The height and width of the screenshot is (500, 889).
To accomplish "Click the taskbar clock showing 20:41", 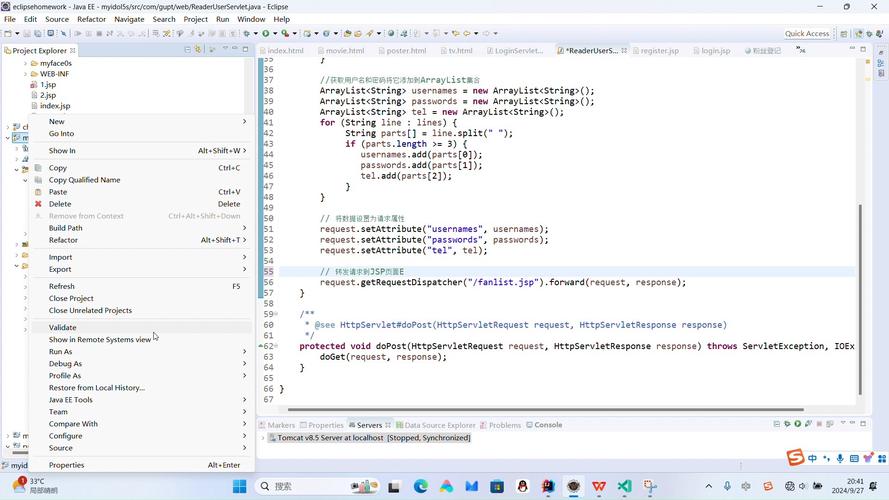I will pyautogui.click(x=848, y=486).
